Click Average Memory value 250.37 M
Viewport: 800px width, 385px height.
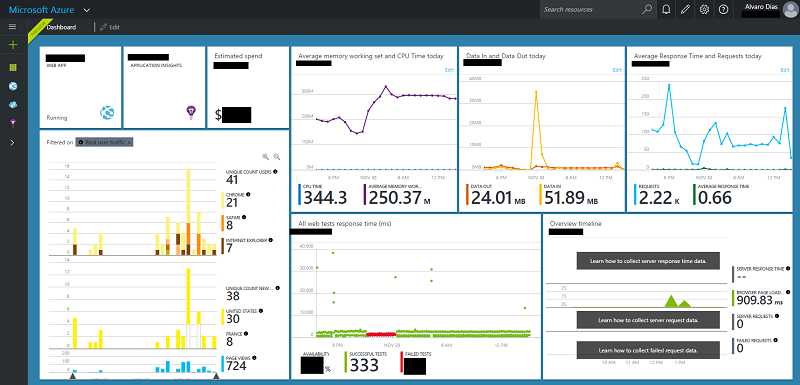(399, 198)
